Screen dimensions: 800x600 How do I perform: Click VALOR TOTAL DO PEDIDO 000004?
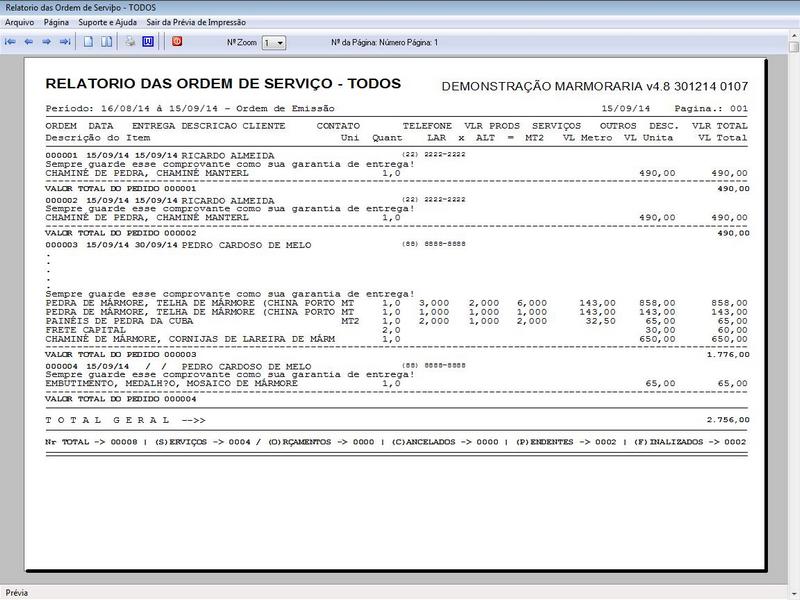coord(120,399)
